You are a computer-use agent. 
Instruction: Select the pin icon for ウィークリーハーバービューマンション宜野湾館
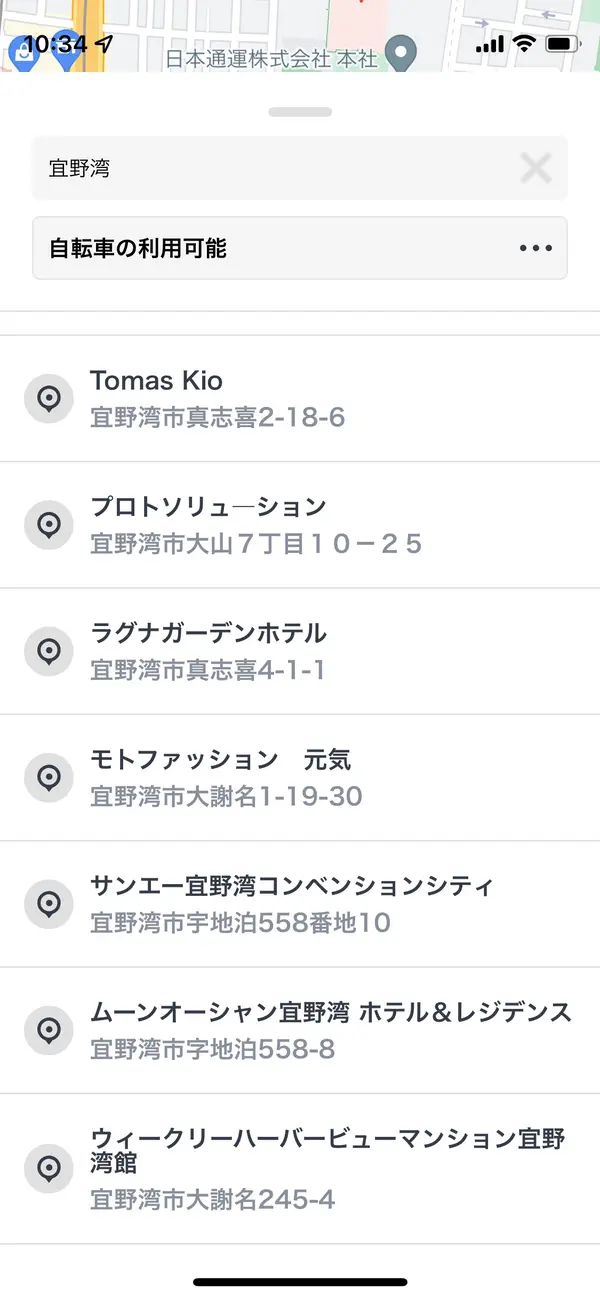48,1163
